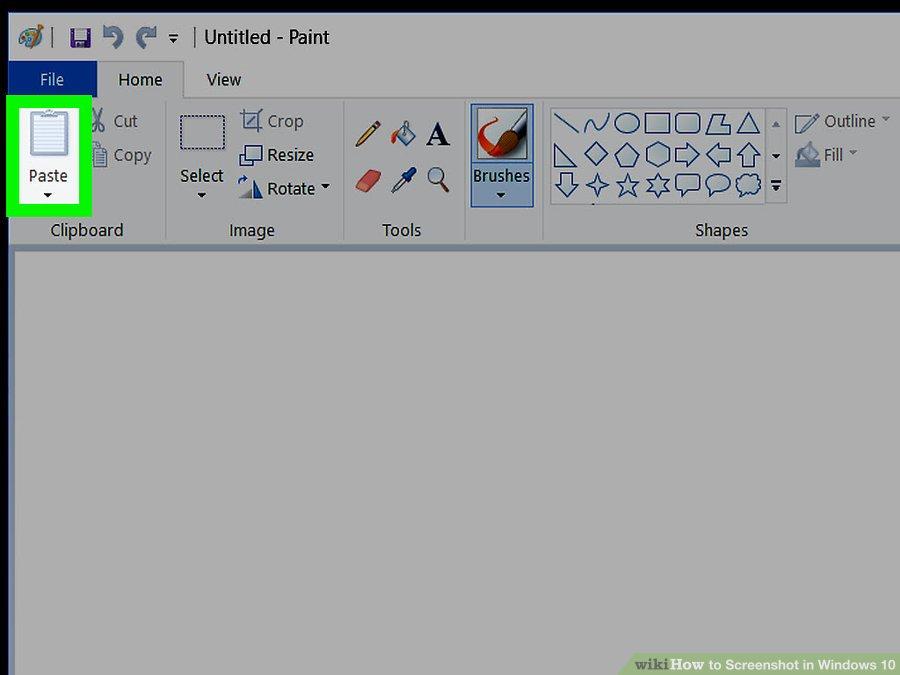Choose the Six-point star shape
This screenshot has height=675, width=900.
(658, 185)
